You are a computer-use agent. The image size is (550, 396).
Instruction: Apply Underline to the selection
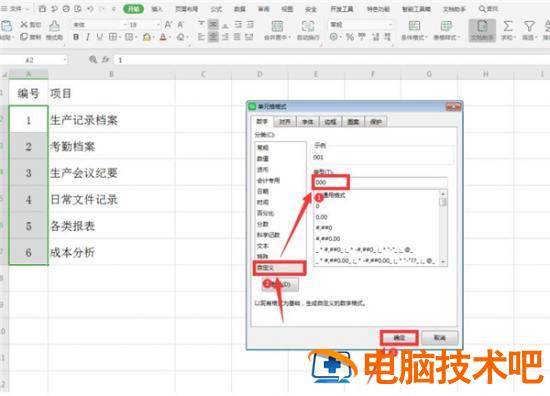coord(100,36)
